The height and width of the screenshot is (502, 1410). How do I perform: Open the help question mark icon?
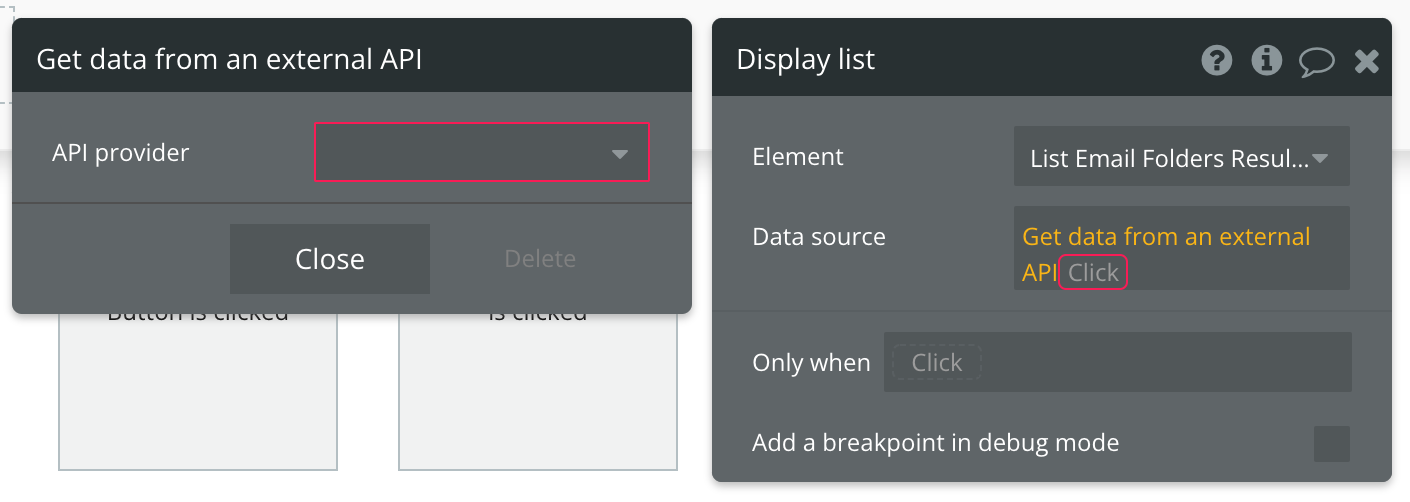pyautogui.click(x=1216, y=61)
